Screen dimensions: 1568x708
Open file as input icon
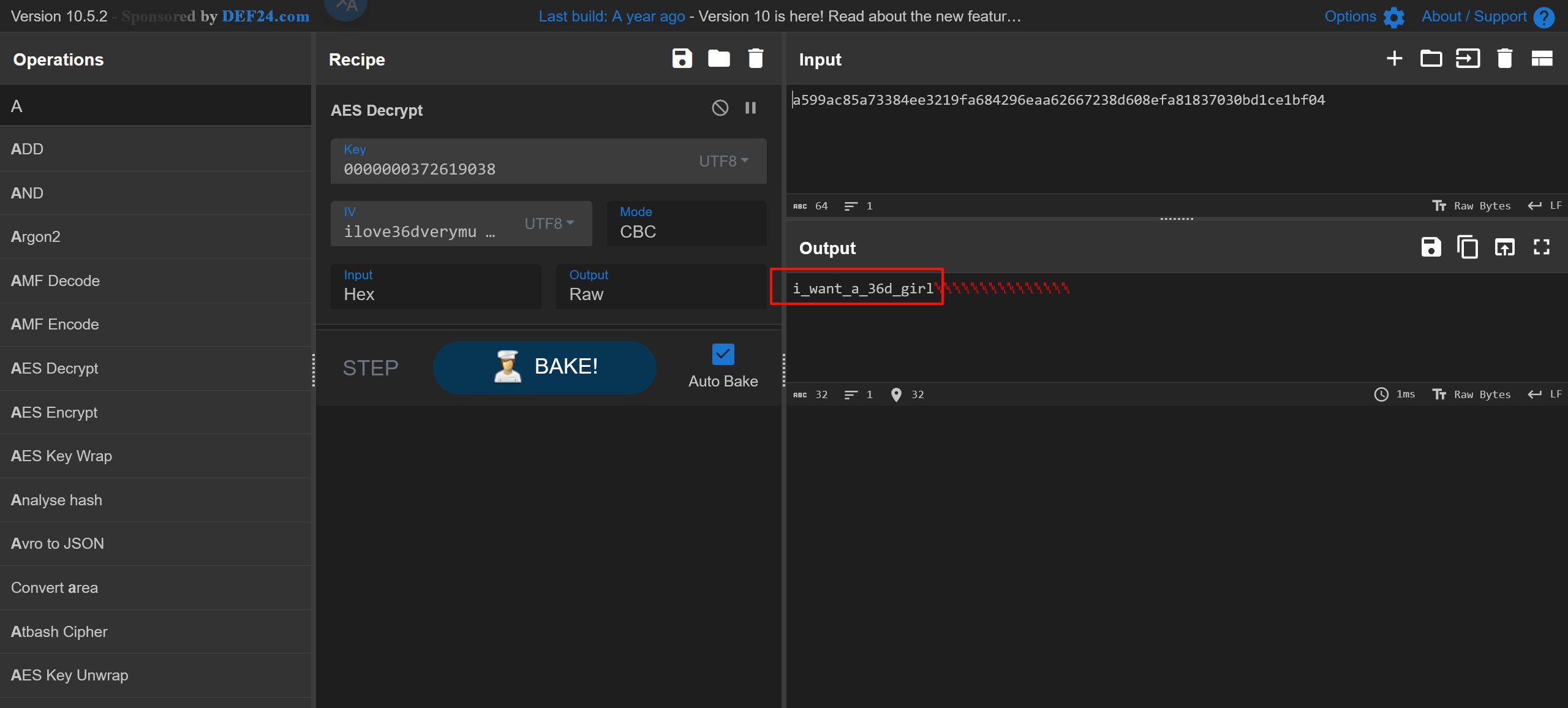1468,59
